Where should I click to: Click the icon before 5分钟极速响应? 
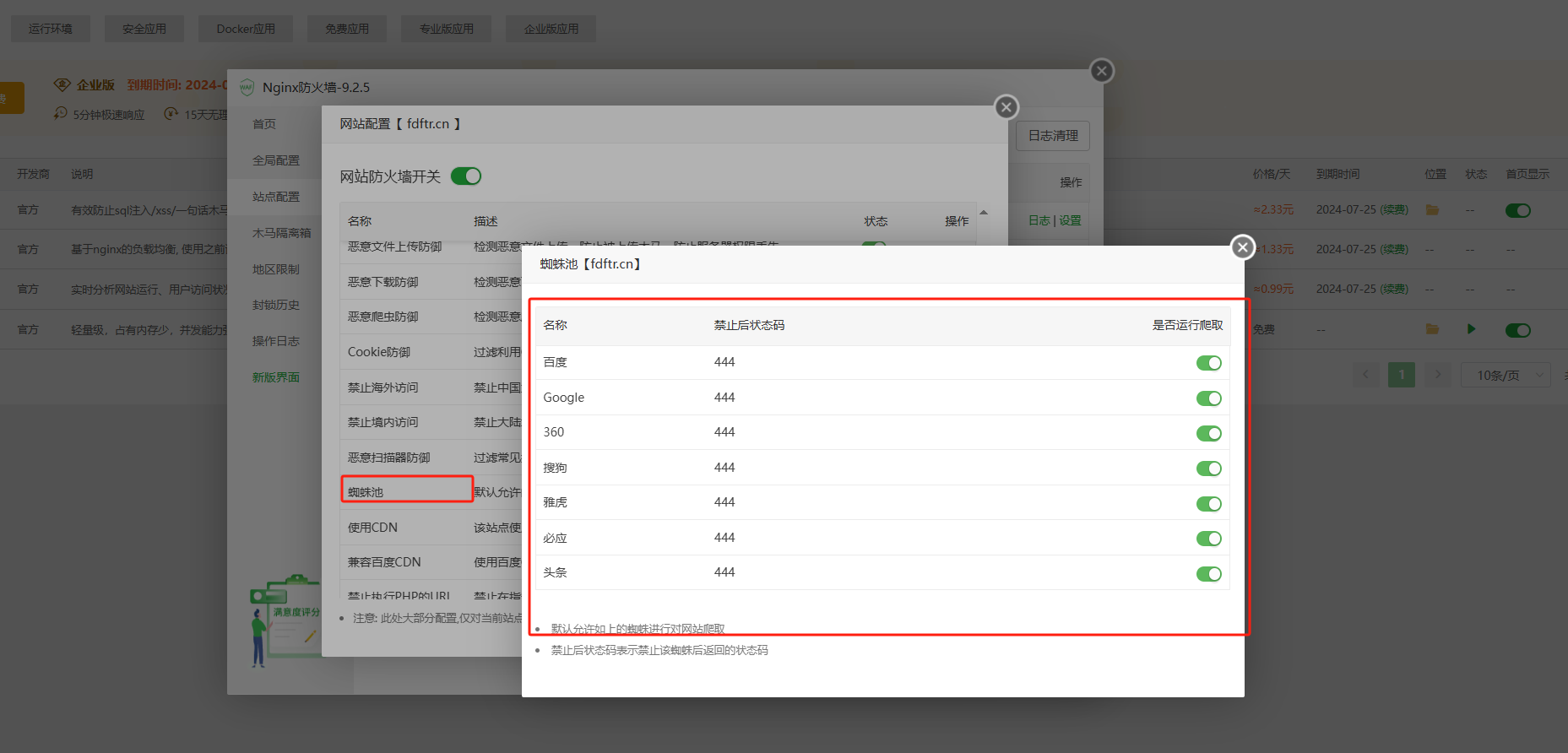pos(61,113)
